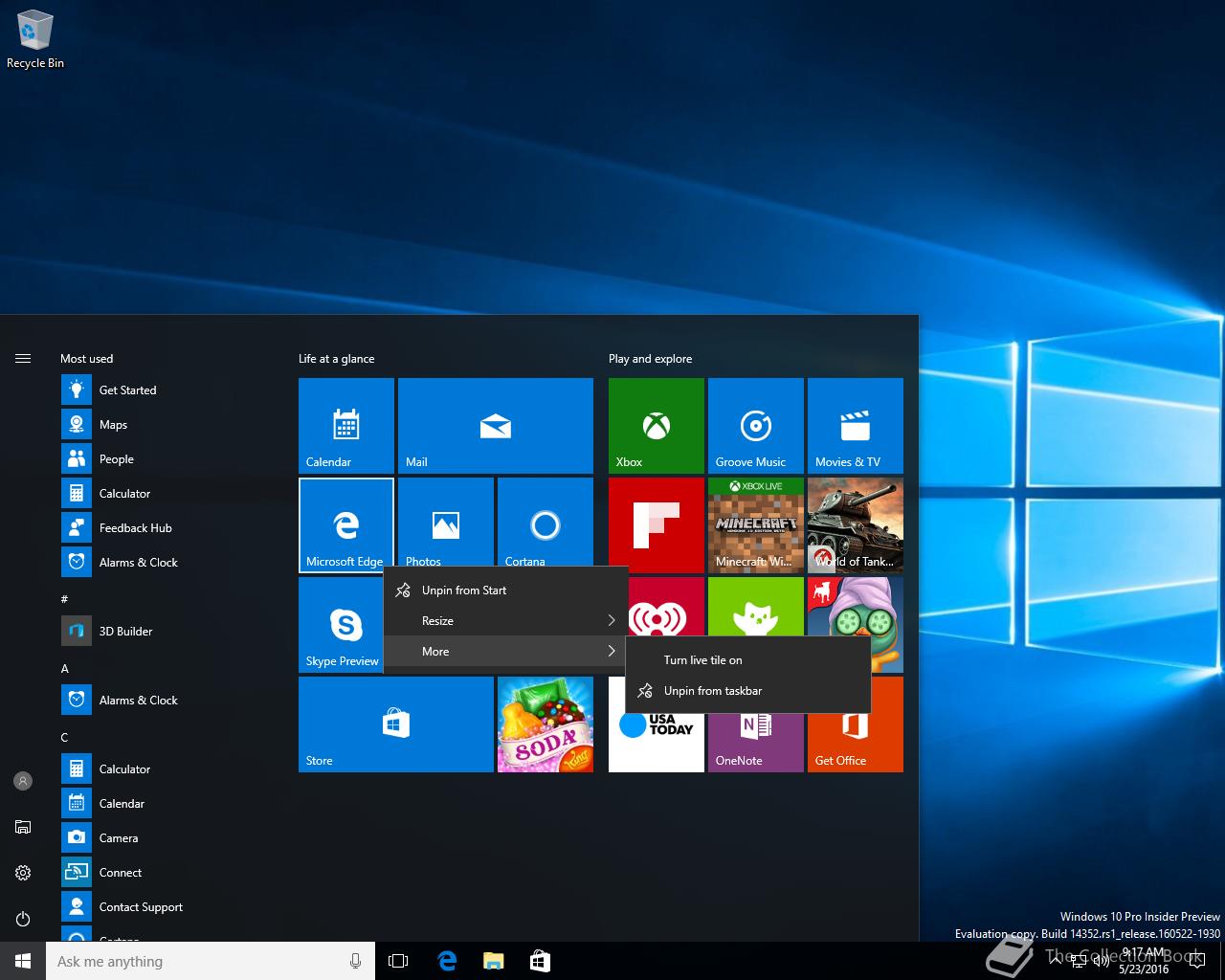
Task: Click the Play and explore header
Action: pos(650,359)
